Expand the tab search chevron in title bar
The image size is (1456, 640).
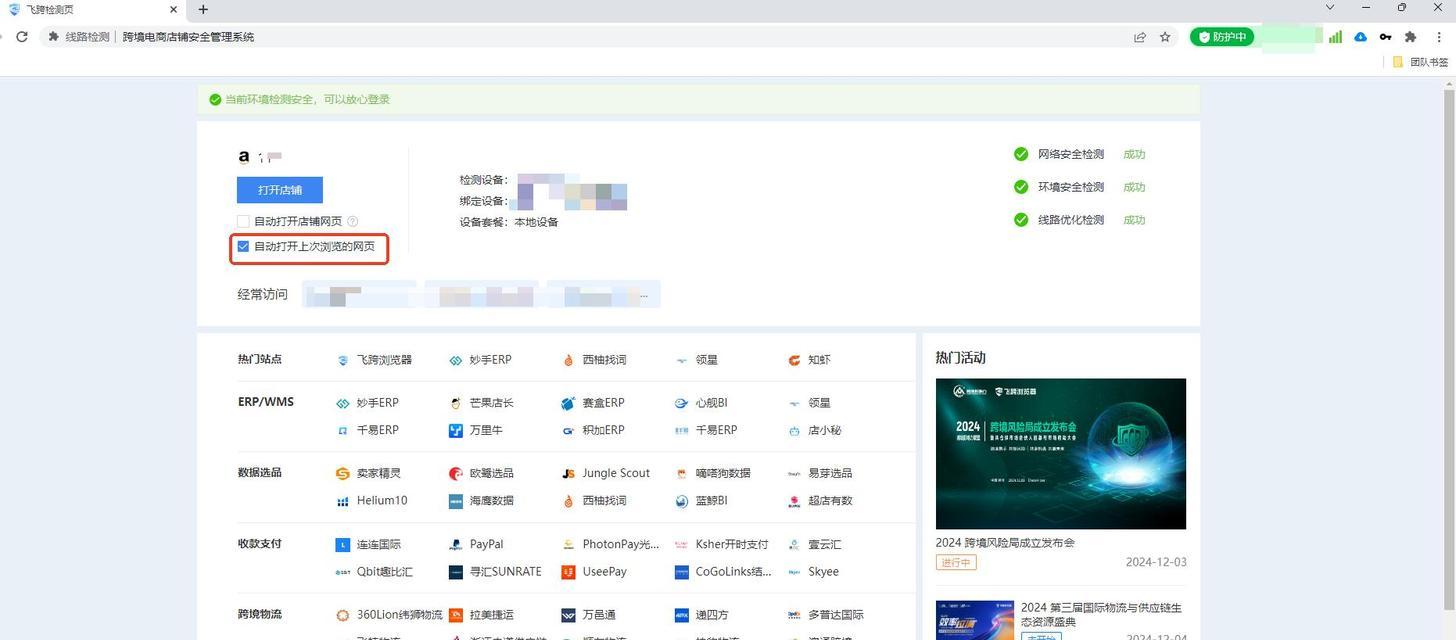[1330, 8]
